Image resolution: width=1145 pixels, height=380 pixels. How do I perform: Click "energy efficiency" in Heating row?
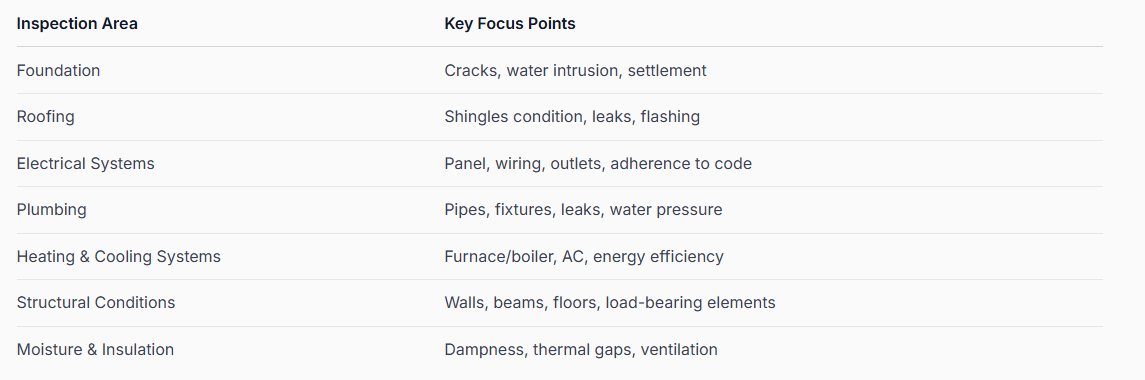click(x=658, y=256)
